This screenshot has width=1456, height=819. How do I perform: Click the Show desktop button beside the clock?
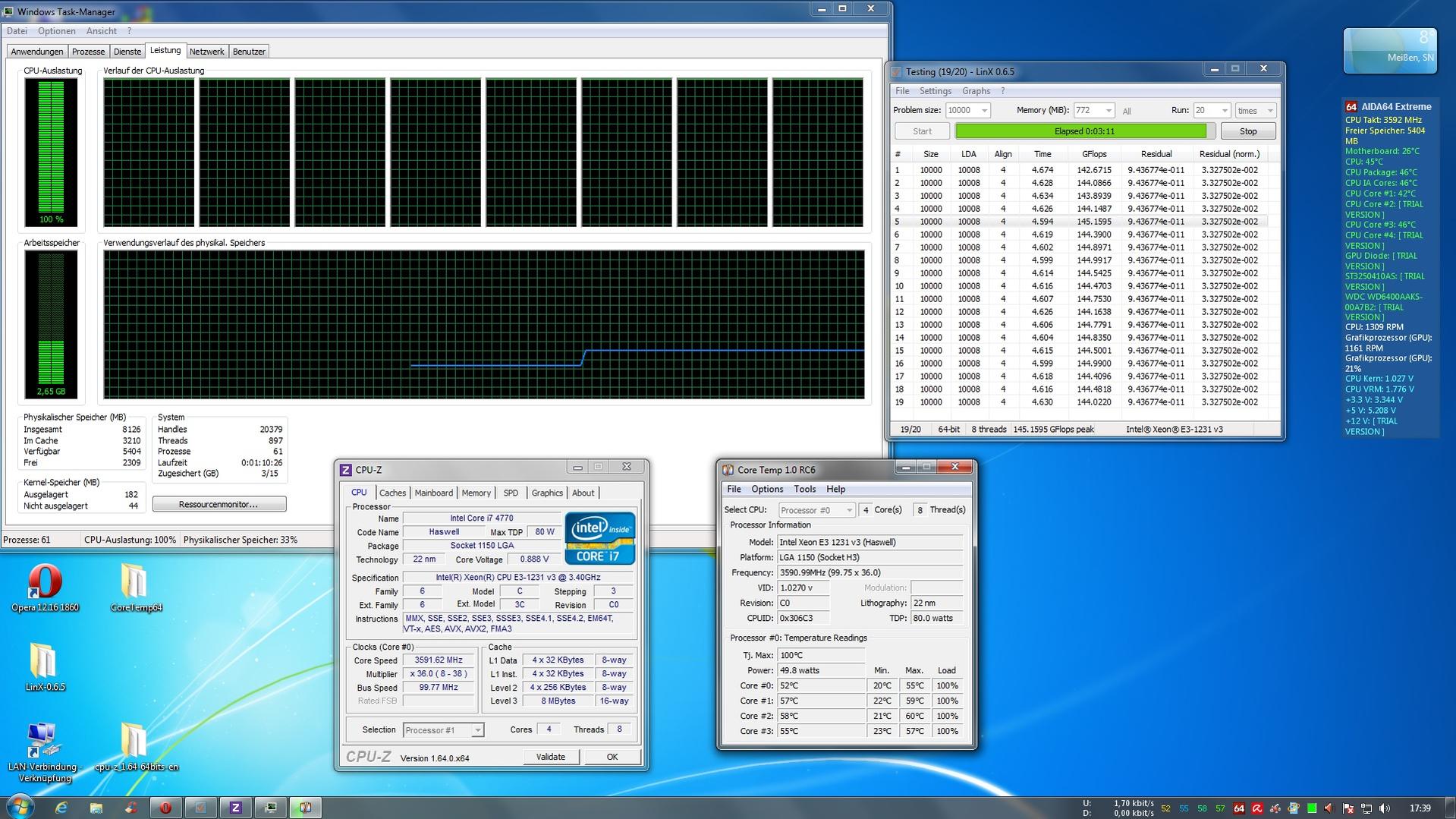pos(1450,808)
